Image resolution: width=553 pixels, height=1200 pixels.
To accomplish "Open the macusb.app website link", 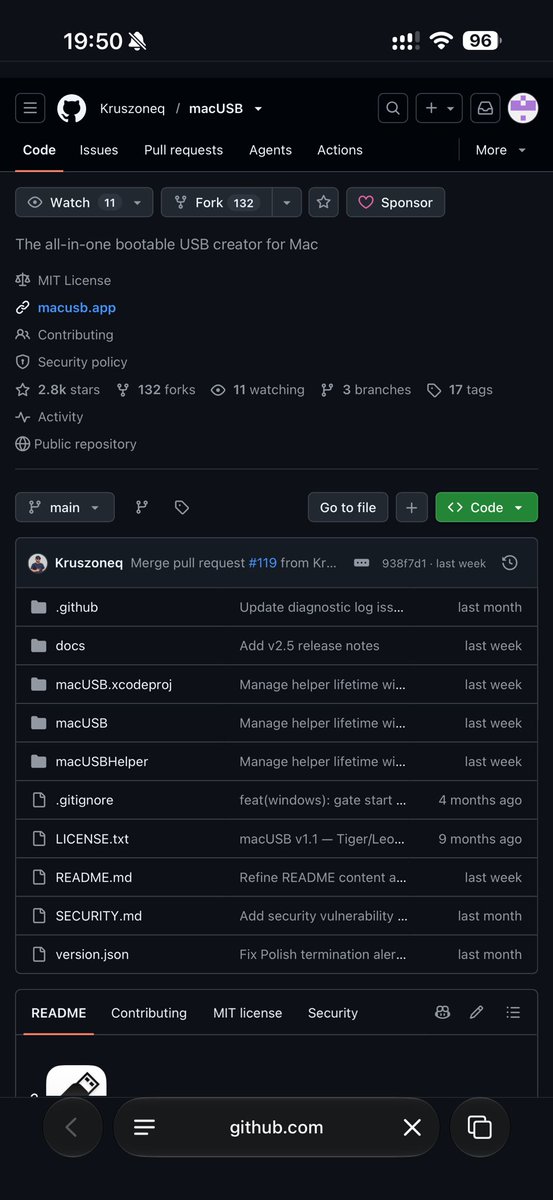I will pyautogui.click(x=77, y=308).
